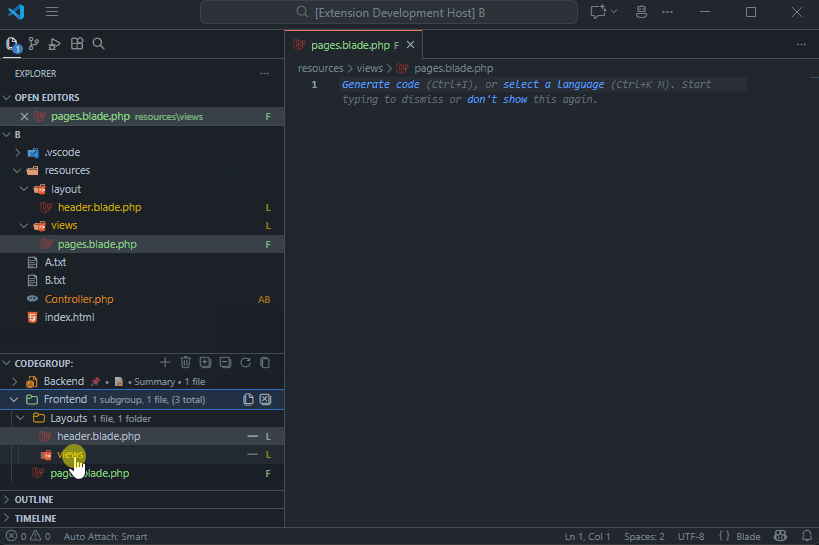Expand the Outline section
Image resolution: width=819 pixels, height=545 pixels.
pyautogui.click(x=7, y=500)
